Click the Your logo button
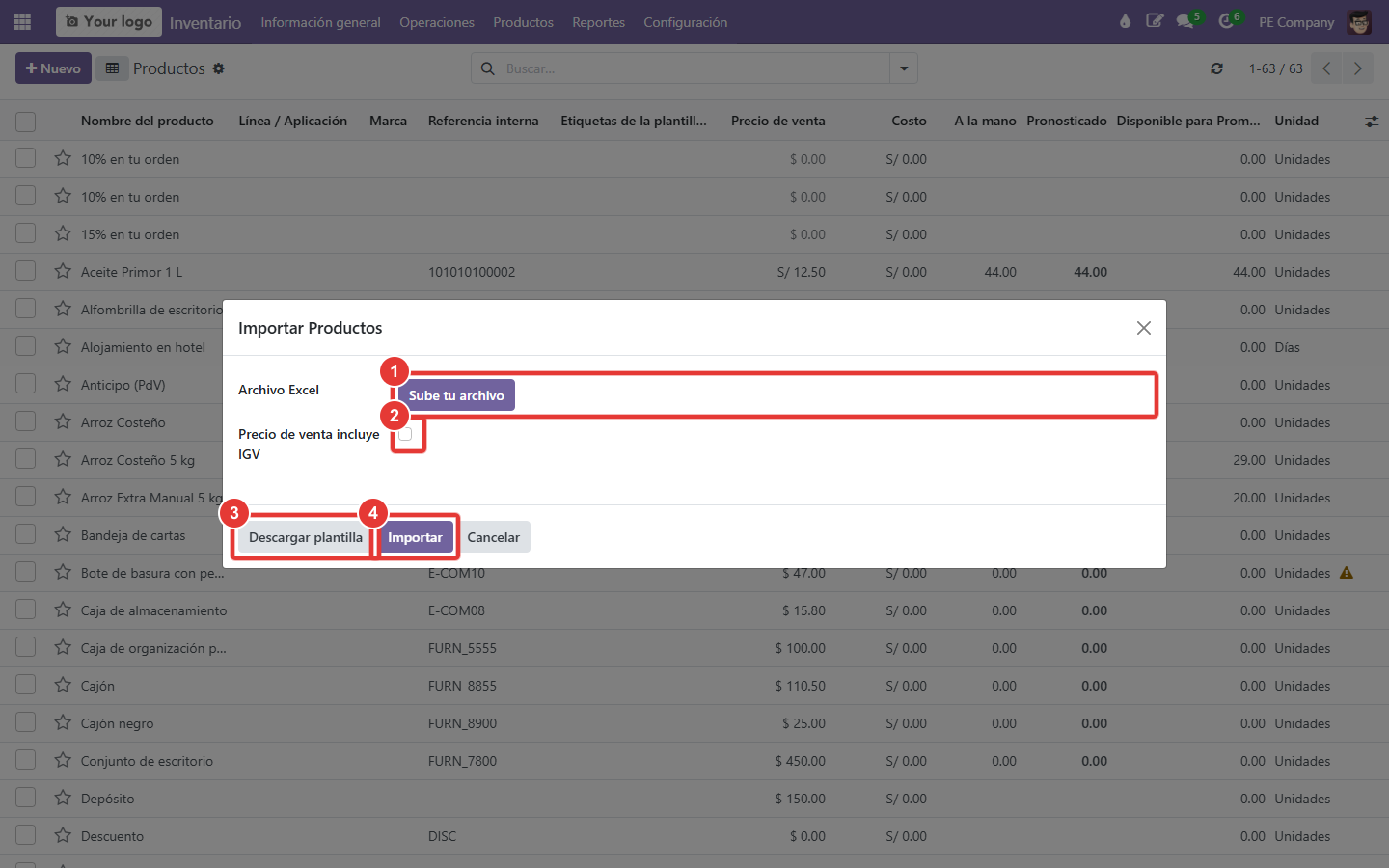 pyautogui.click(x=109, y=21)
